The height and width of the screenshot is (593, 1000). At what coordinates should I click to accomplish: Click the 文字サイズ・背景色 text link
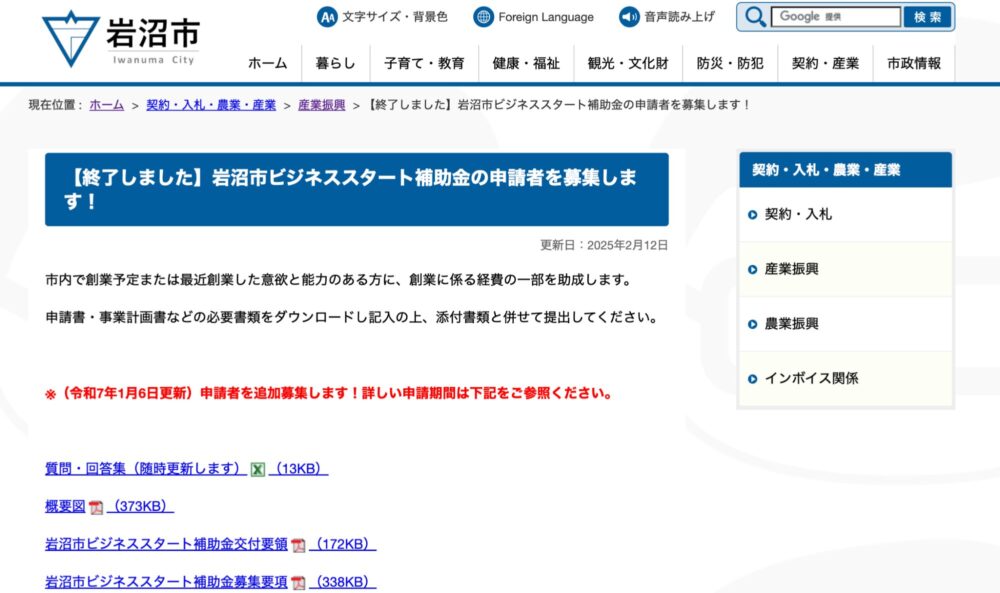pos(395,17)
